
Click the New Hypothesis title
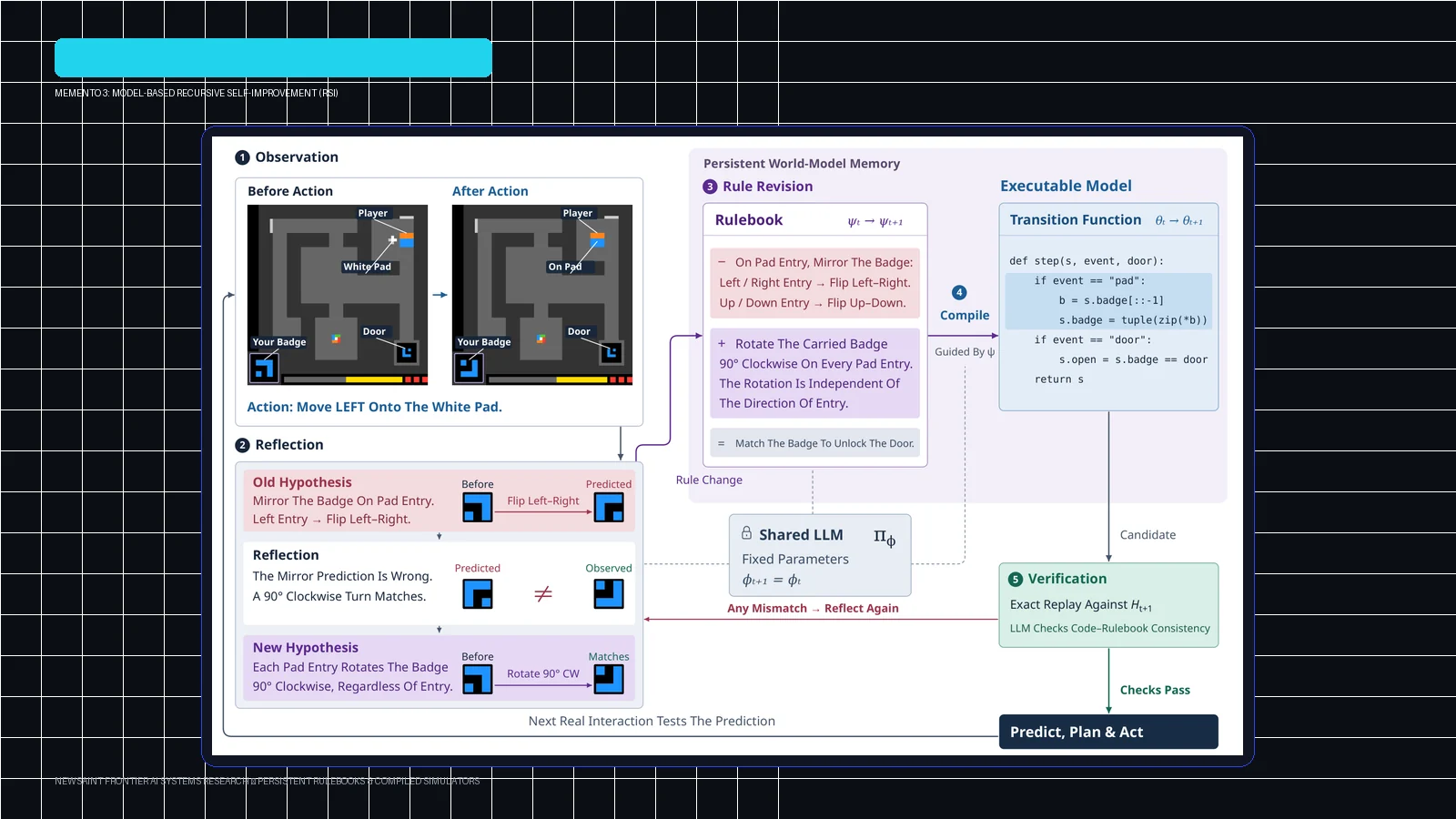point(306,648)
